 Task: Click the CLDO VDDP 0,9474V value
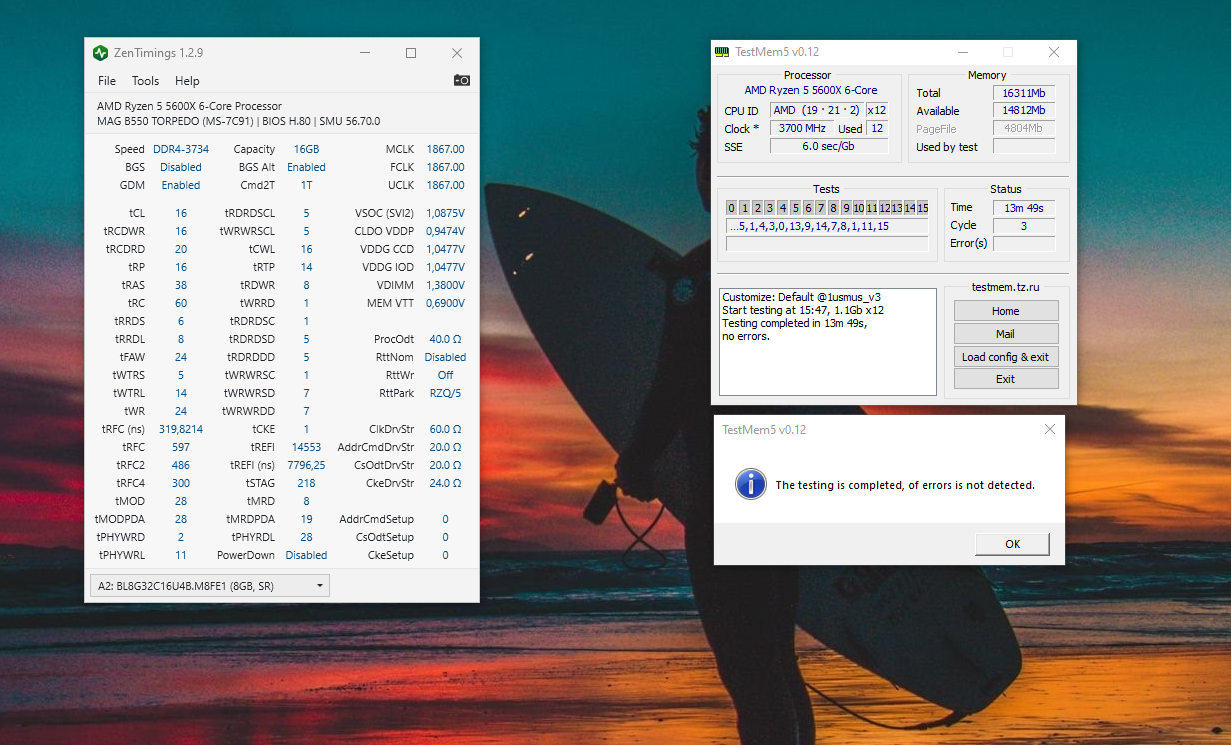coord(445,231)
